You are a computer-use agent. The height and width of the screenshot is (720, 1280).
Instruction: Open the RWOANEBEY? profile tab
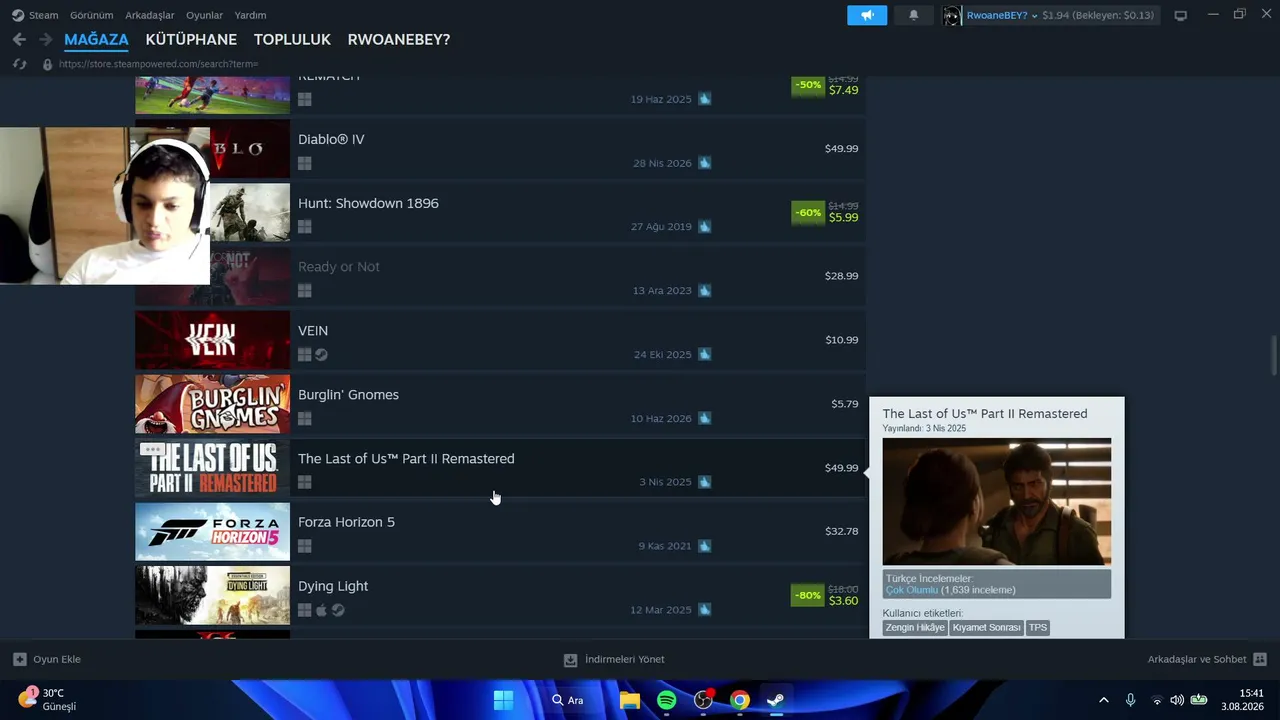pos(399,40)
